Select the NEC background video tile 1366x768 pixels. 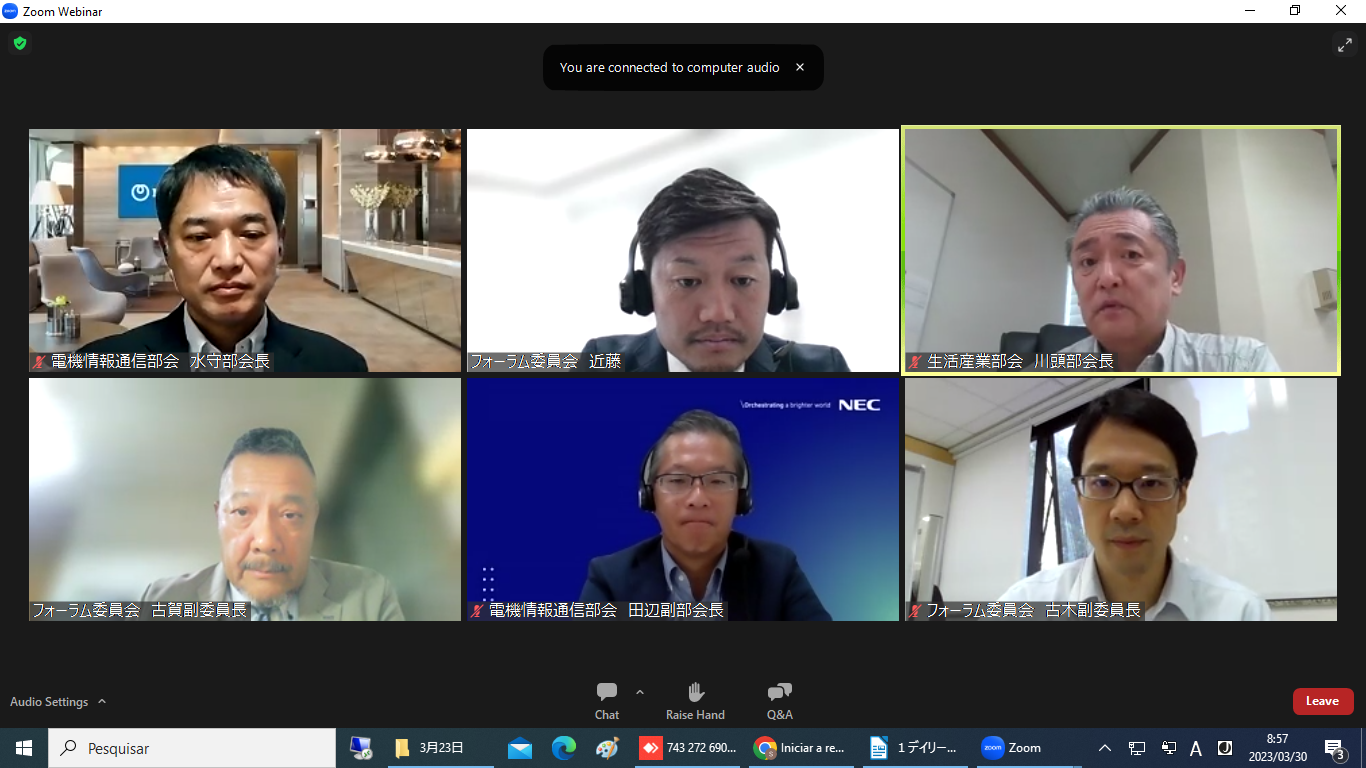pyautogui.click(x=683, y=499)
